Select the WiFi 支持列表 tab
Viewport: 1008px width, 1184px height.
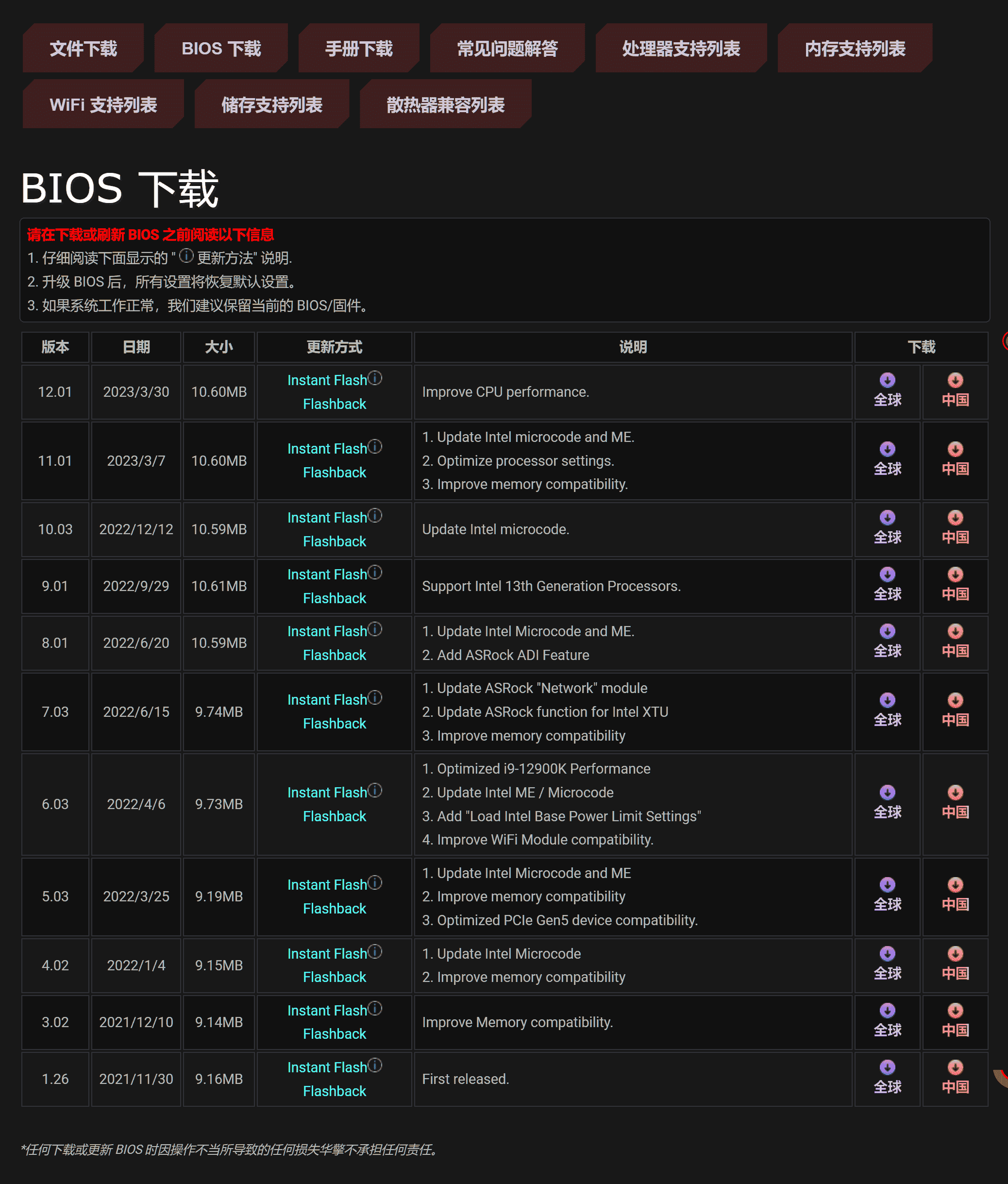coord(103,104)
